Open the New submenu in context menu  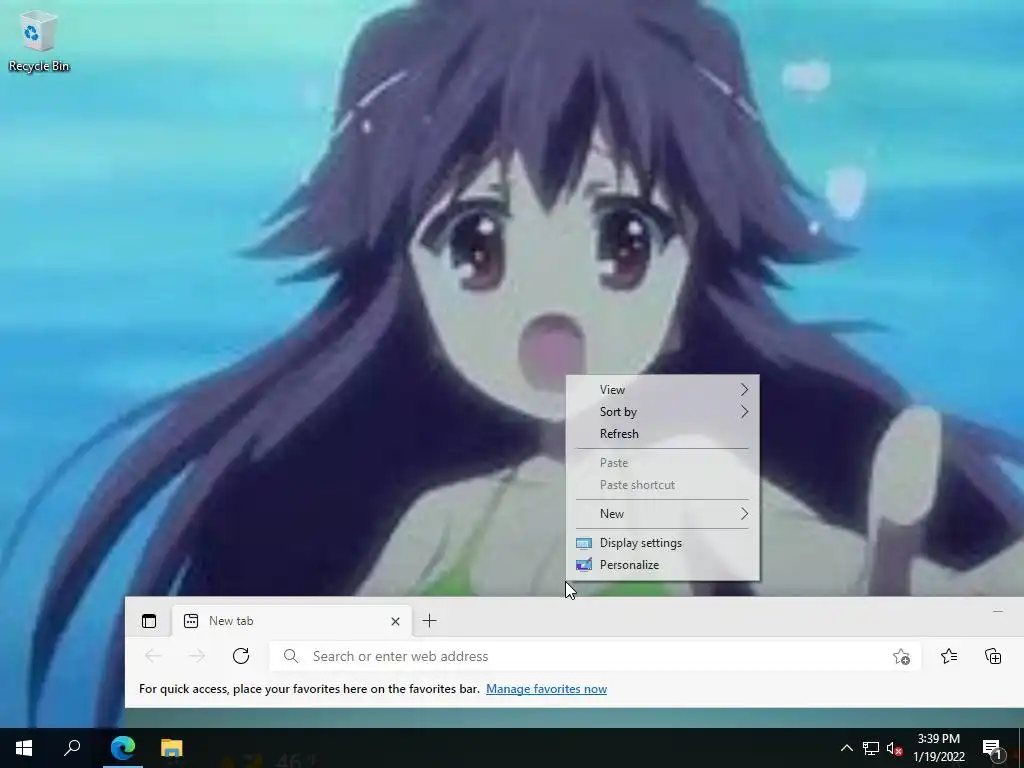(662, 514)
